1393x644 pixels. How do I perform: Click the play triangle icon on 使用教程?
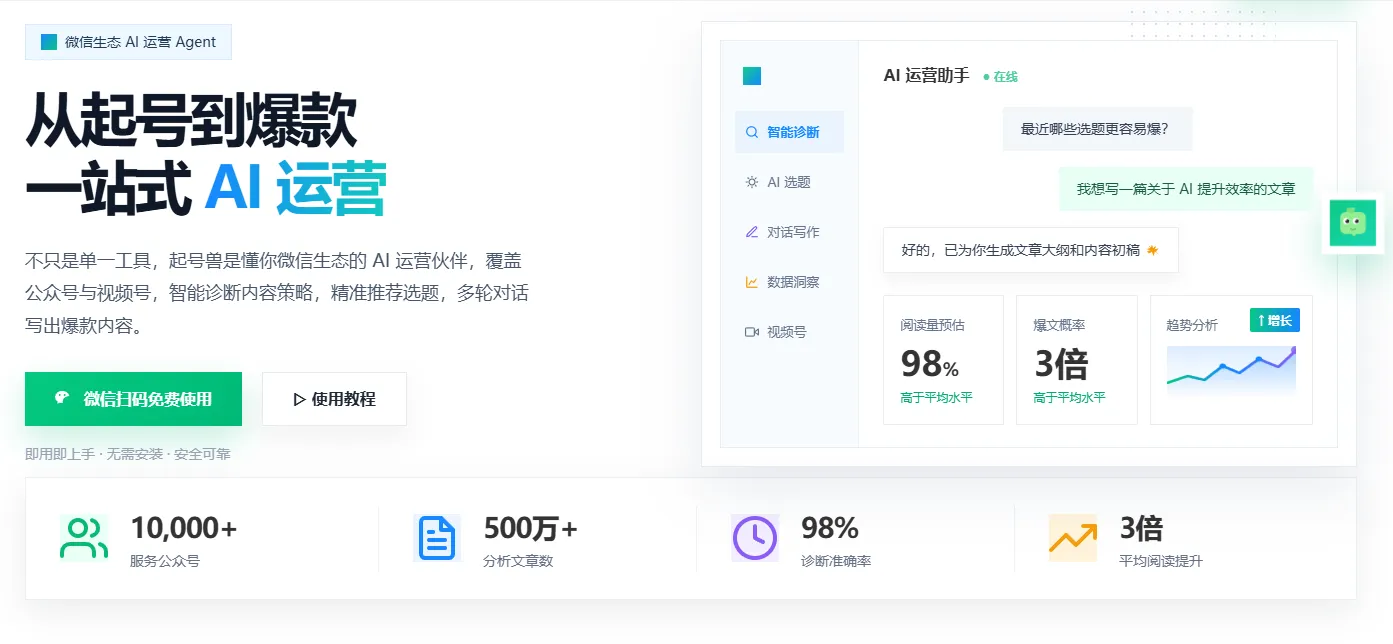point(300,399)
